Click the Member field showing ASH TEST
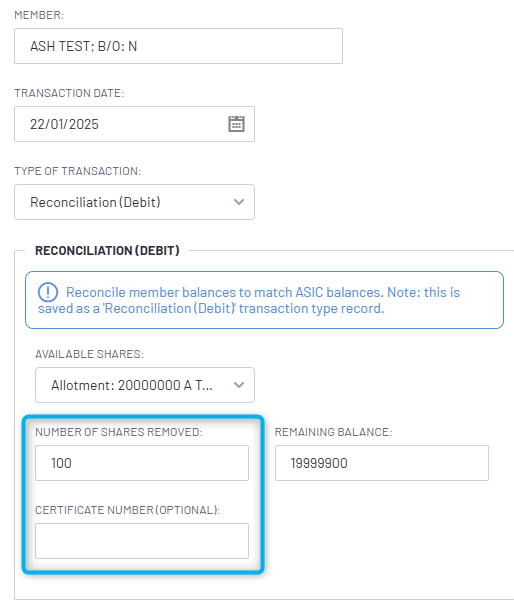This screenshot has height=607, width=514. coord(178,46)
